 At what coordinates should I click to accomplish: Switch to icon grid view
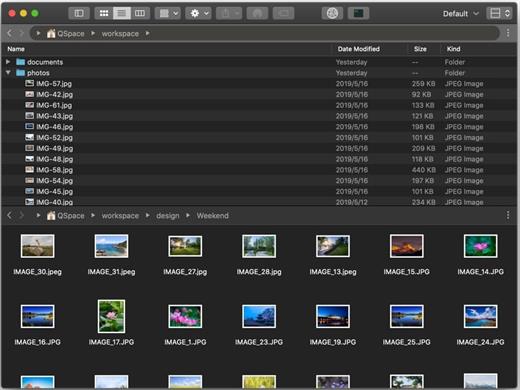tap(104, 13)
